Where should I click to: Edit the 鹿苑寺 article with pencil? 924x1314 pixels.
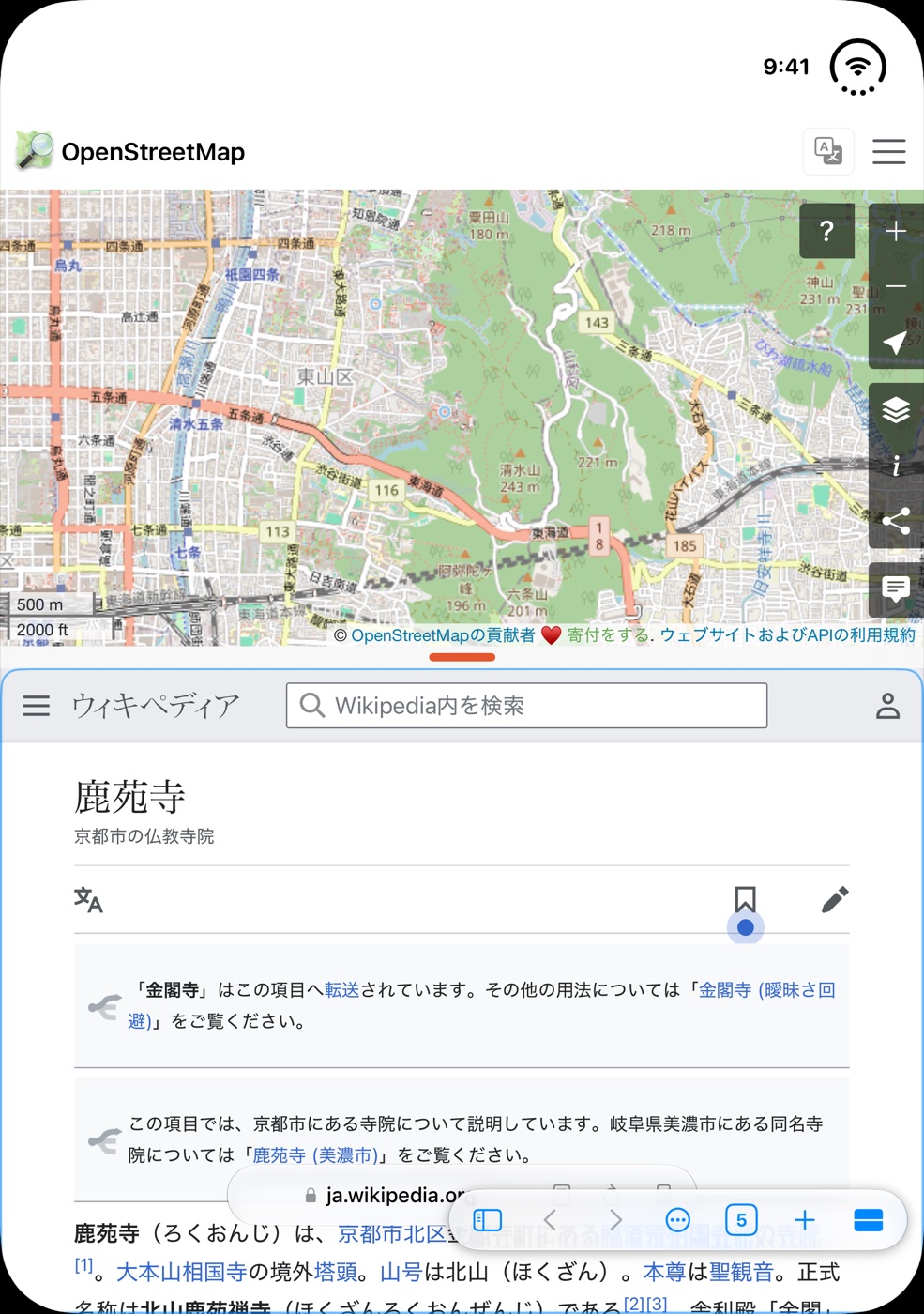pos(835,899)
